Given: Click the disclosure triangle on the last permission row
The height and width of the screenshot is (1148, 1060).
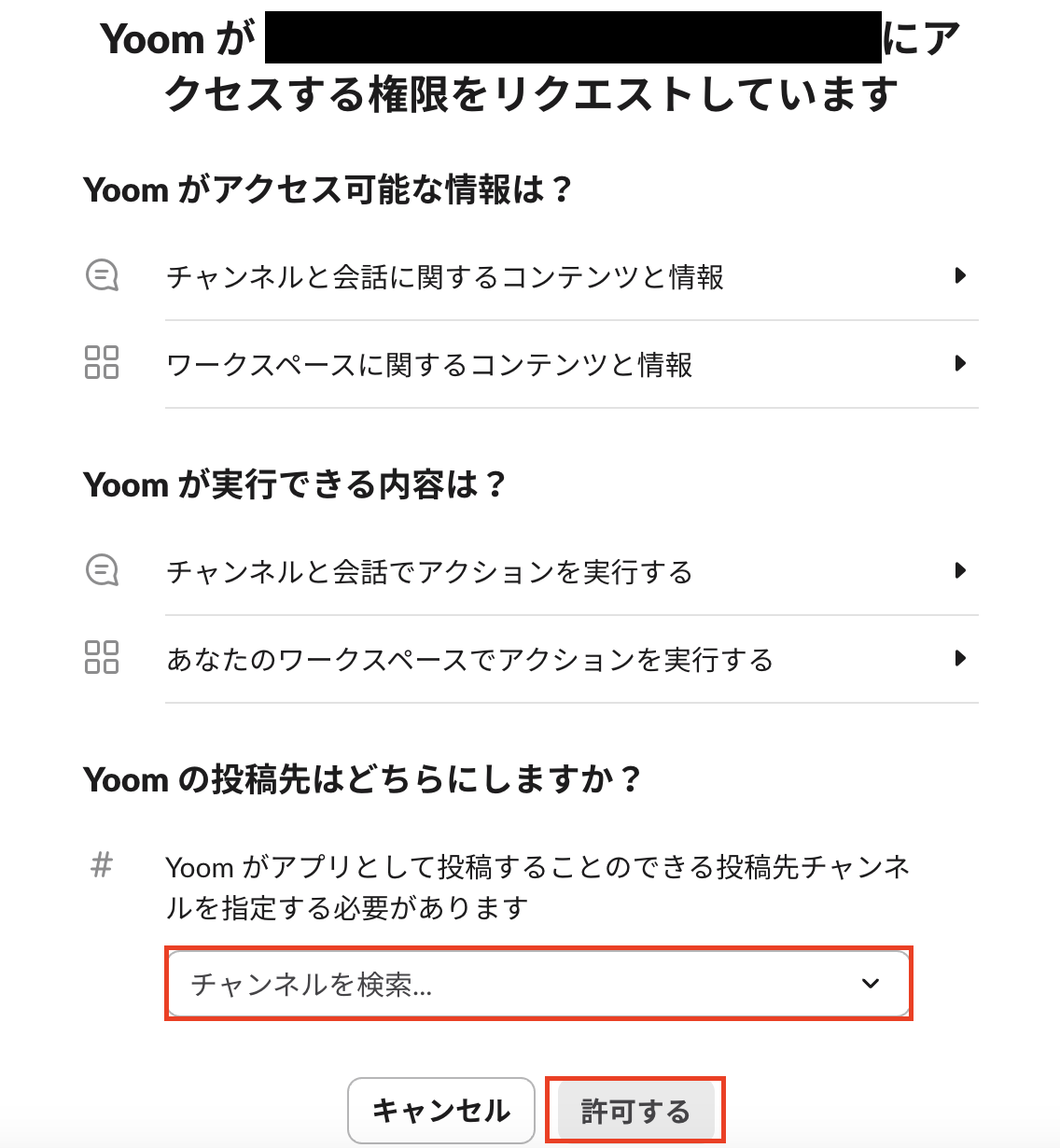Looking at the screenshot, I should point(961,659).
